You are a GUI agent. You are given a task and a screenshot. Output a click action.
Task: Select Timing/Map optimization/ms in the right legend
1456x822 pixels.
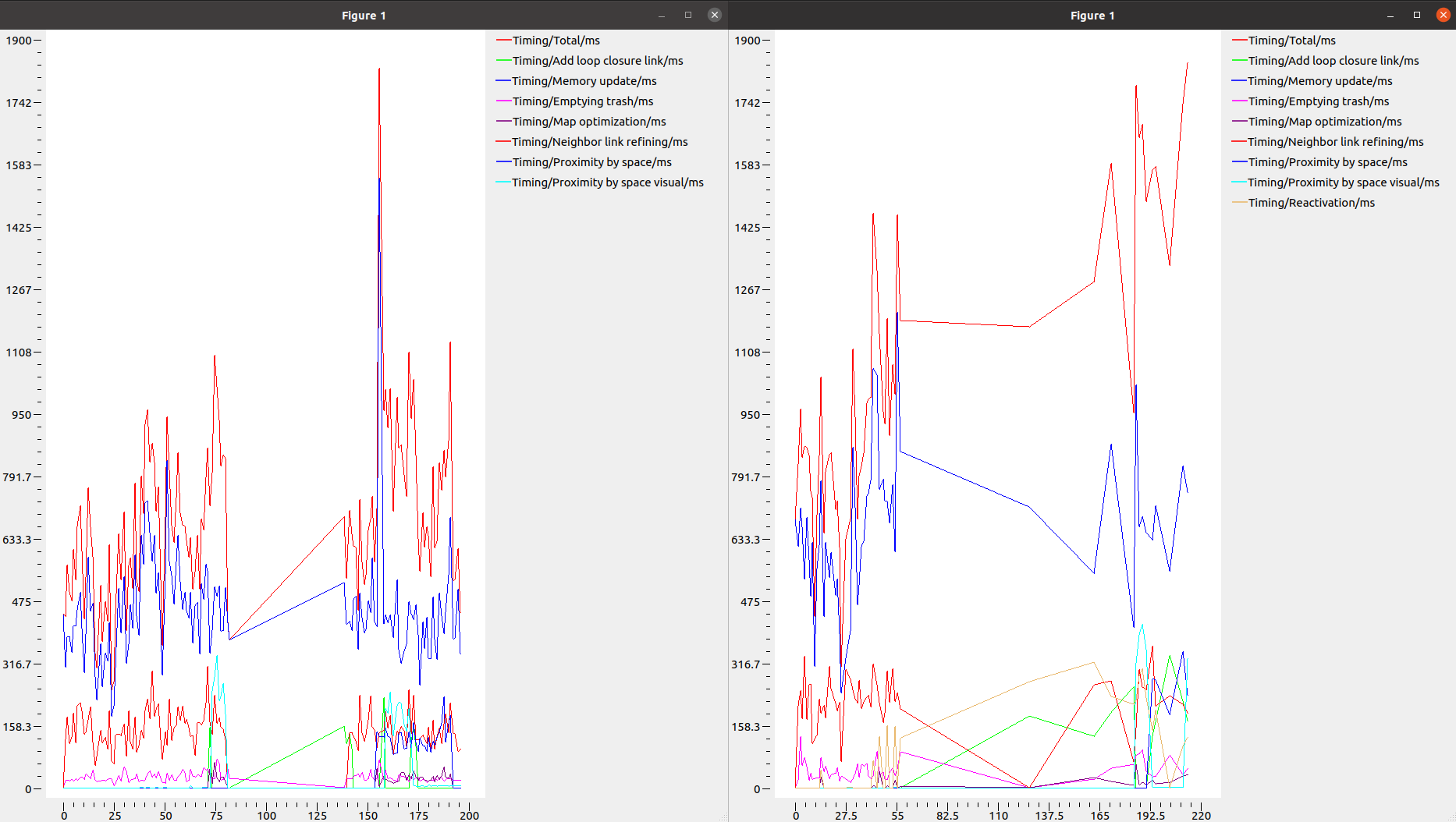[1324, 122]
